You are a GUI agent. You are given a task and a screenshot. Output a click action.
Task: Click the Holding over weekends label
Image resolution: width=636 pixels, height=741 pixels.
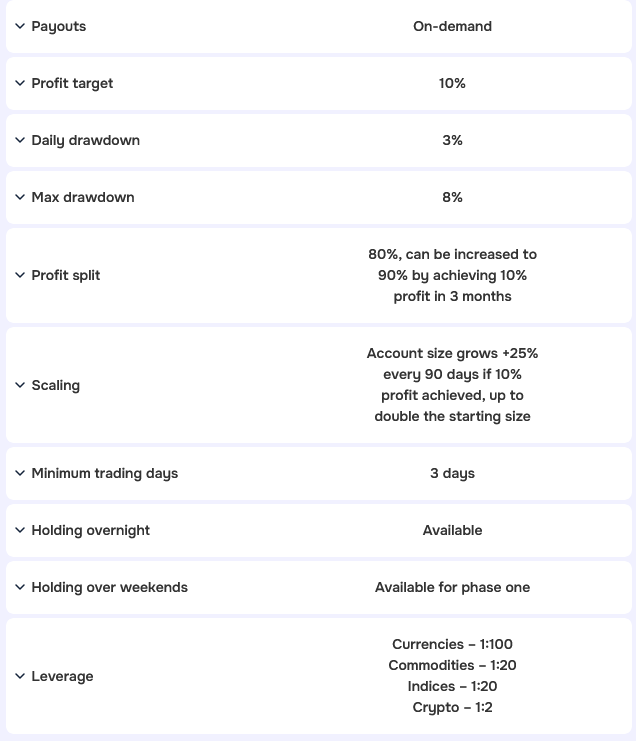tap(109, 587)
